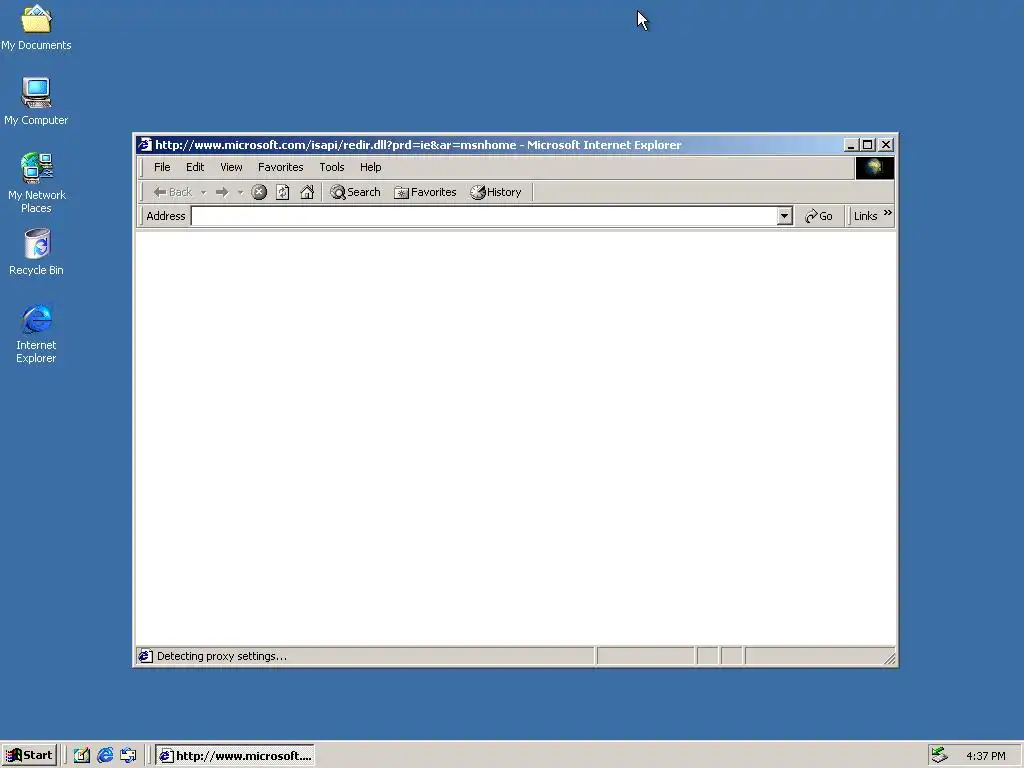
Task: Open the Edit menu
Action: pyautogui.click(x=195, y=167)
